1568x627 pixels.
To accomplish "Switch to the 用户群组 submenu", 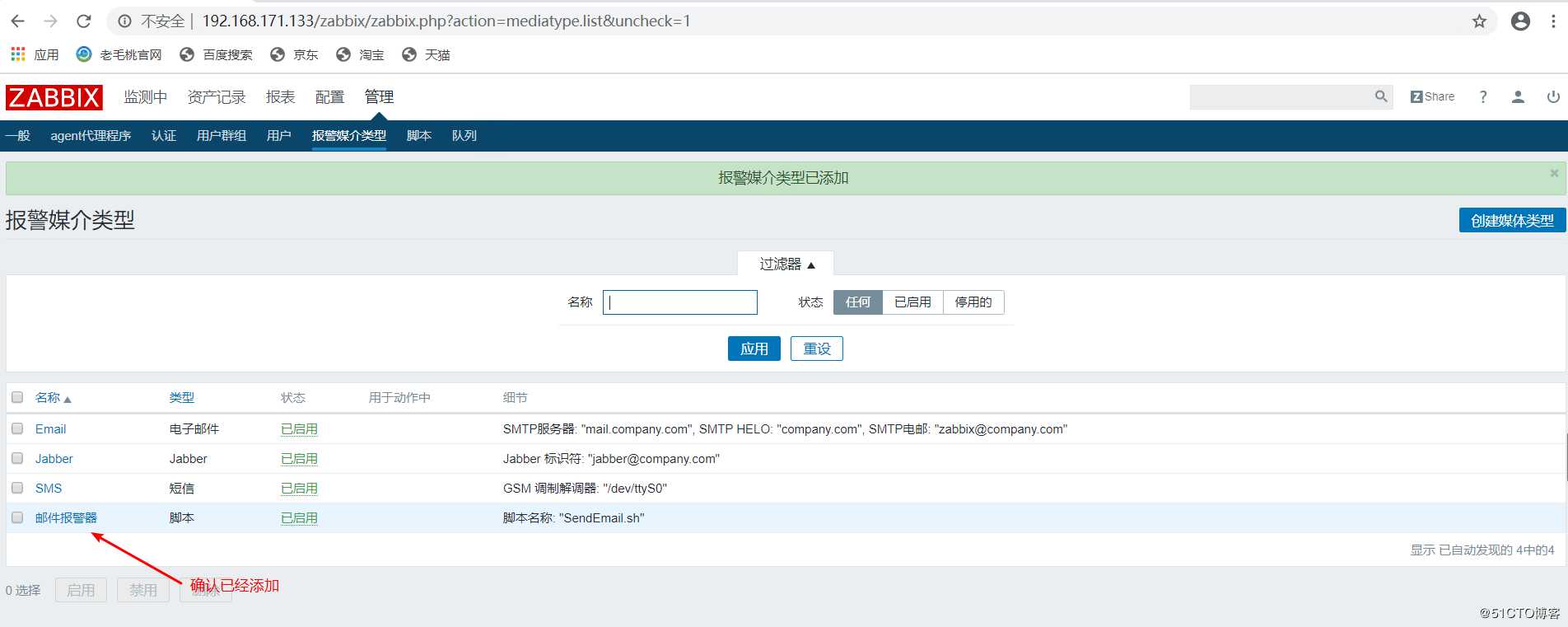I will coord(222,136).
